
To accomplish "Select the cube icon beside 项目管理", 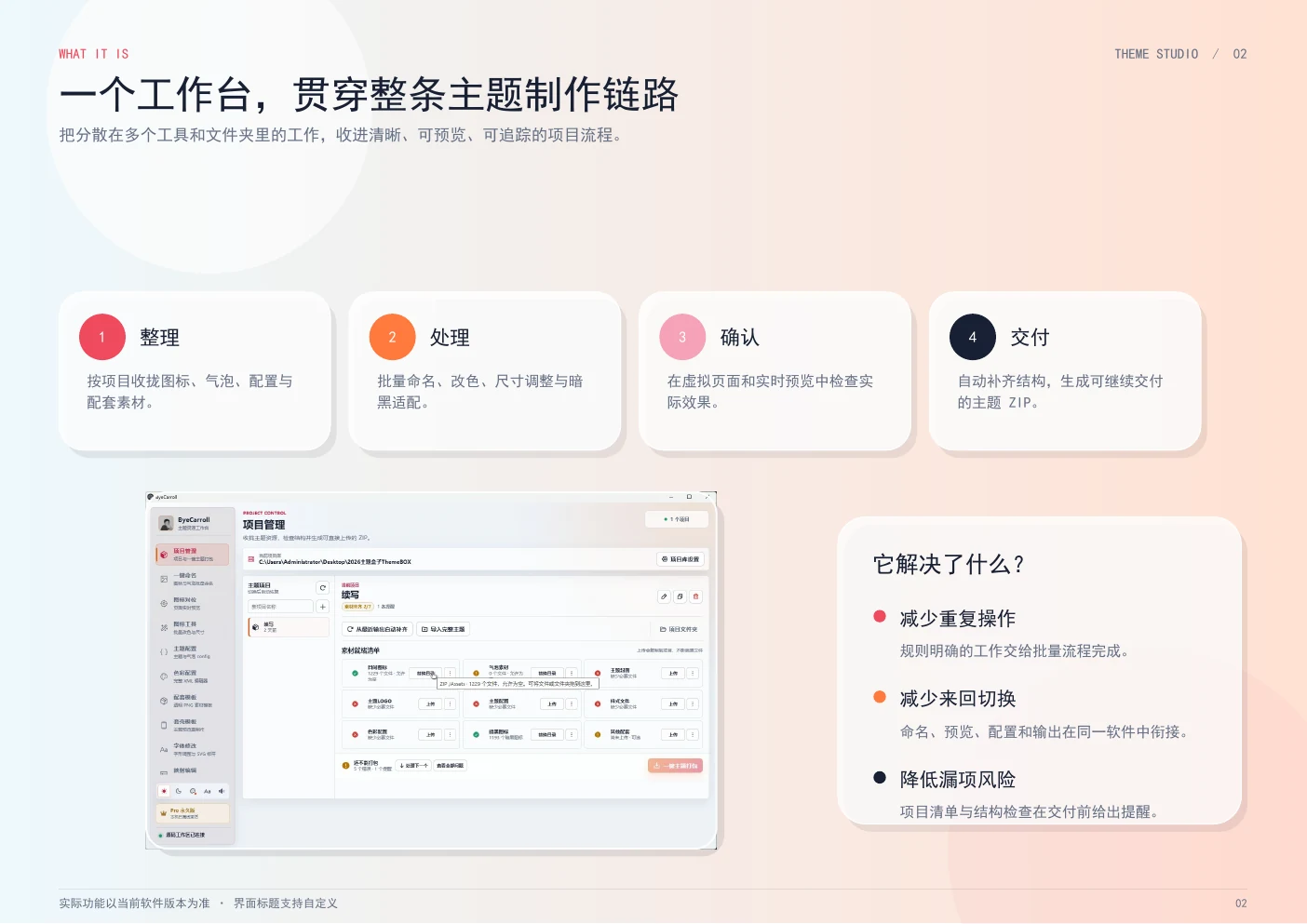I will coord(164,555).
